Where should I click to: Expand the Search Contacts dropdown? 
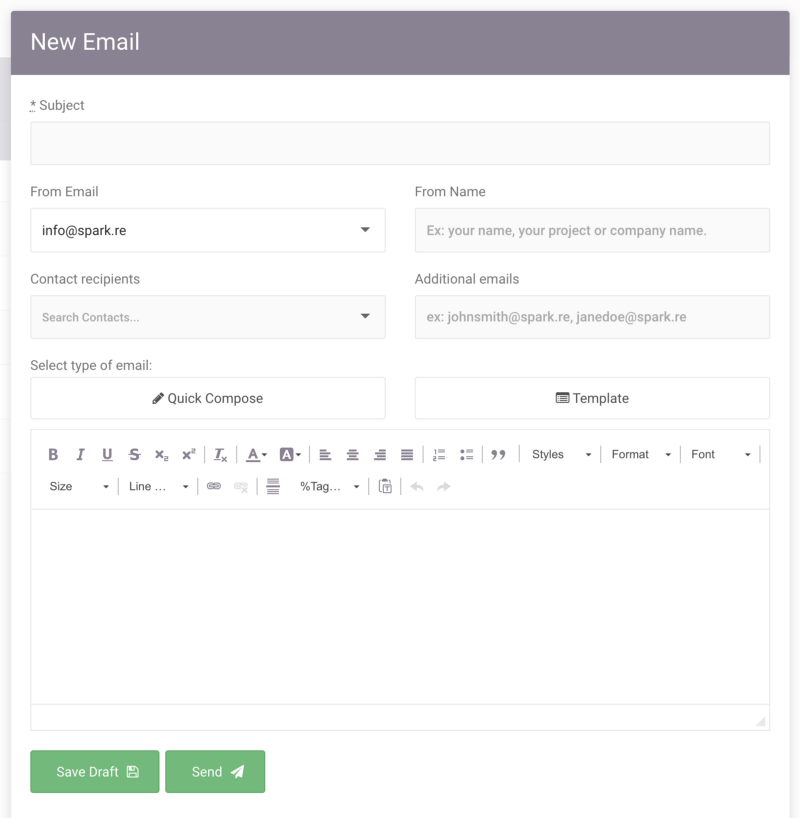[x=208, y=317]
